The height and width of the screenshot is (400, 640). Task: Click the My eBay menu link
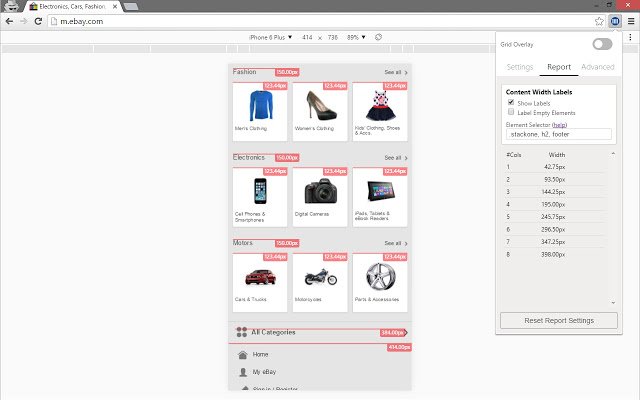pyautogui.click(x=264, y=372)
